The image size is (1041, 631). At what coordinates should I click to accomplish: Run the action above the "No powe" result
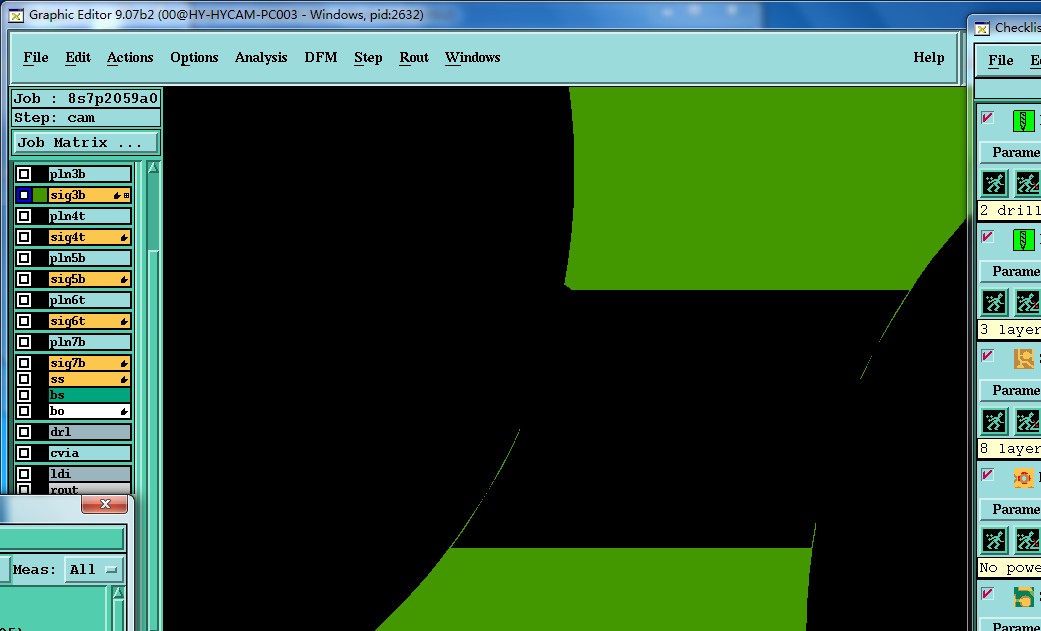coord(994,540)
